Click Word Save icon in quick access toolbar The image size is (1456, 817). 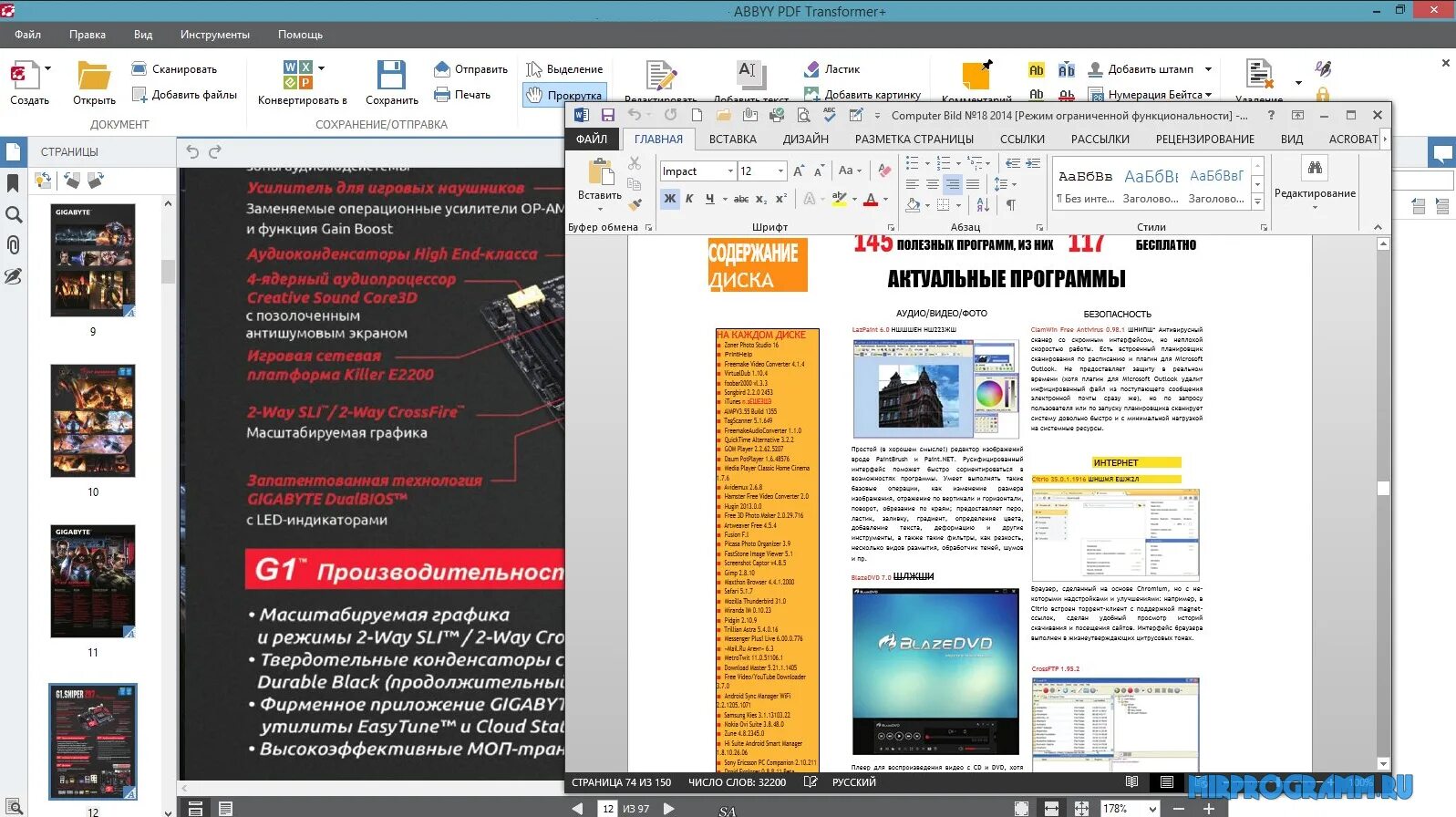click(608, 116)
